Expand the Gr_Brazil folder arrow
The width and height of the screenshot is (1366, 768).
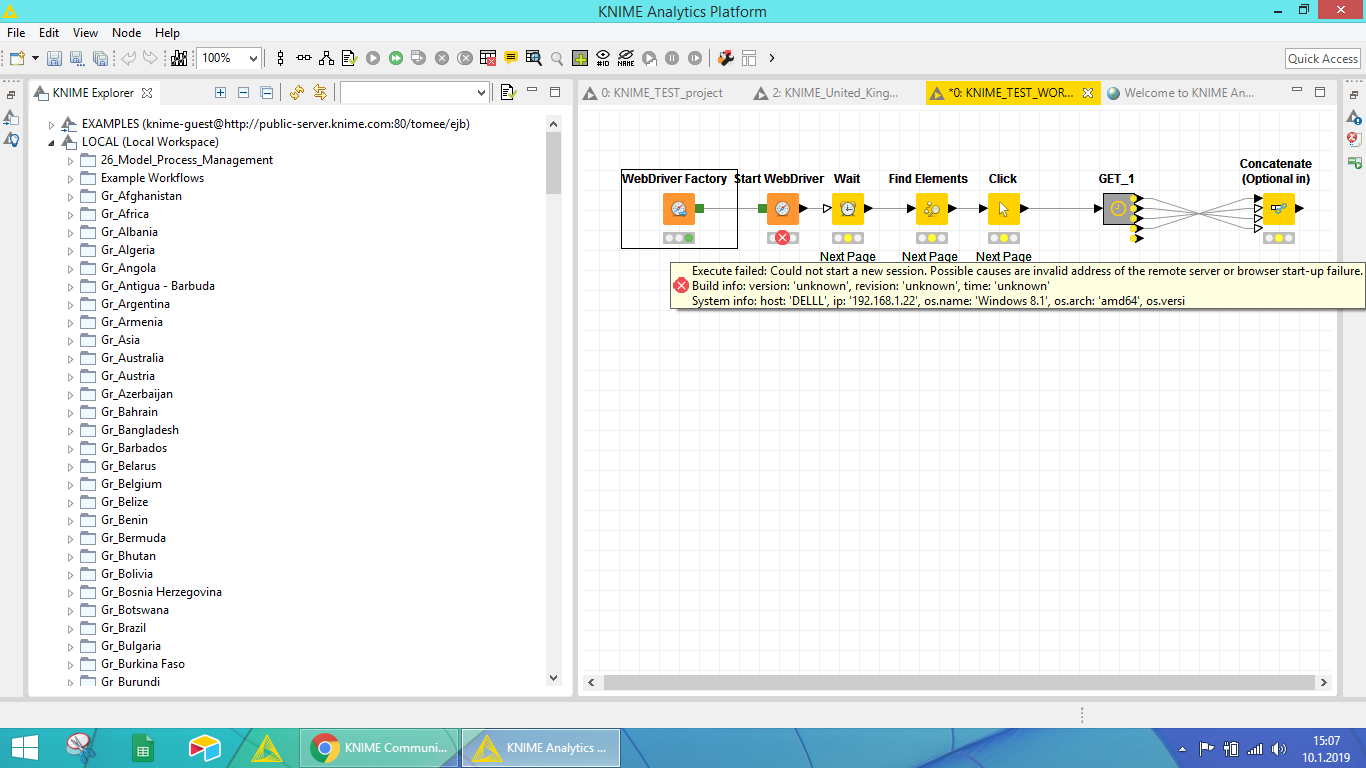tap(70, 629)
